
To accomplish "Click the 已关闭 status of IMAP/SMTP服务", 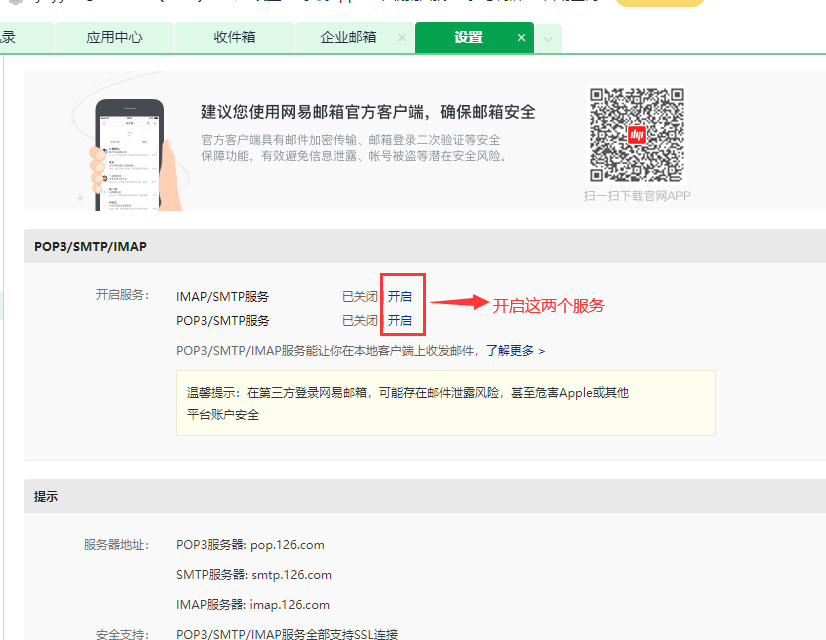I will point(360,297).
